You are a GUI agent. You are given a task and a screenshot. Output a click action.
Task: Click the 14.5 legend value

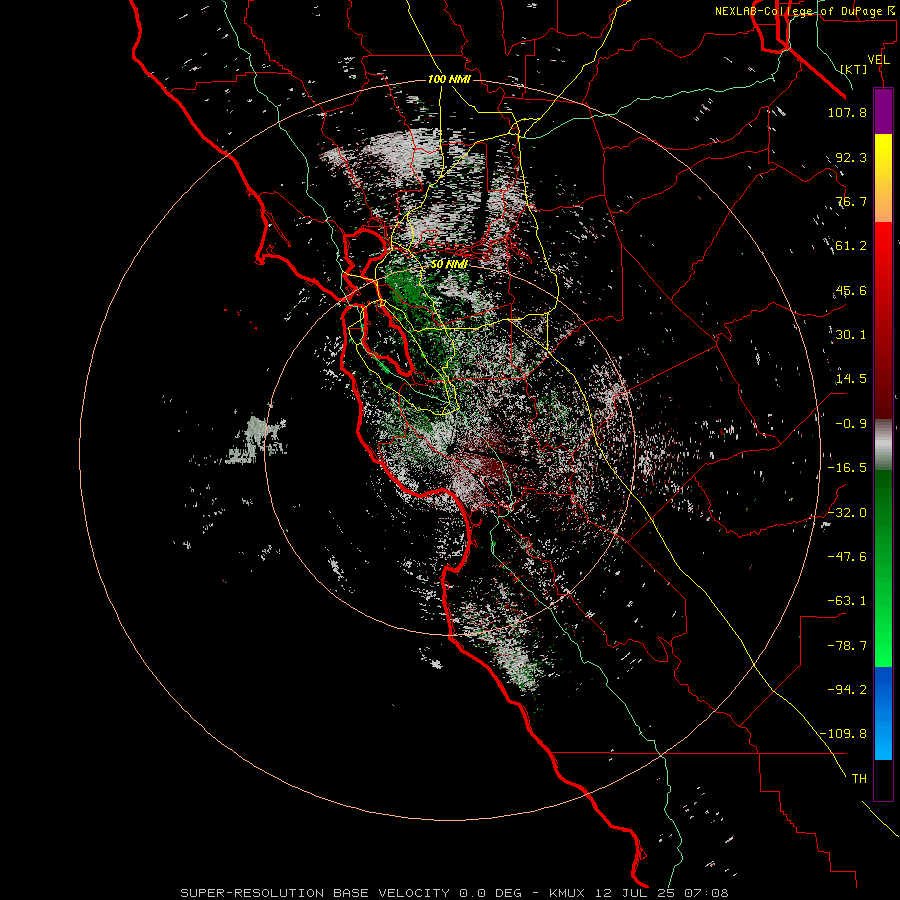(851, 379)
